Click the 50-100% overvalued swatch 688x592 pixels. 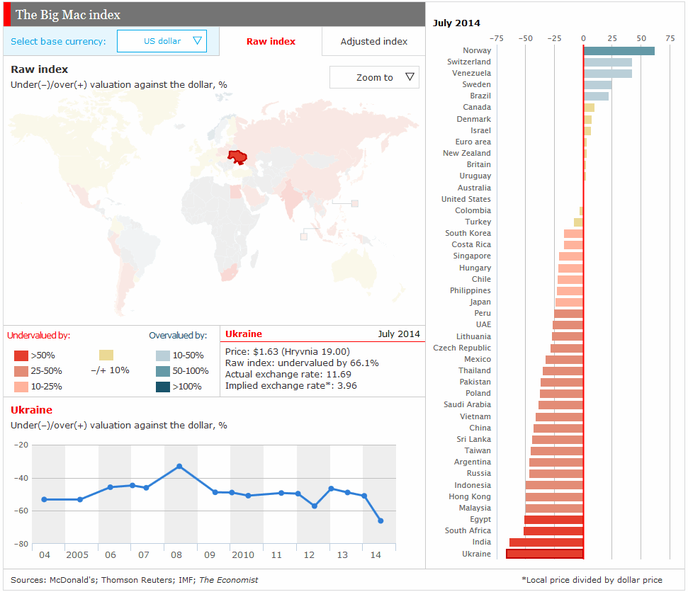tap(163, 371)
